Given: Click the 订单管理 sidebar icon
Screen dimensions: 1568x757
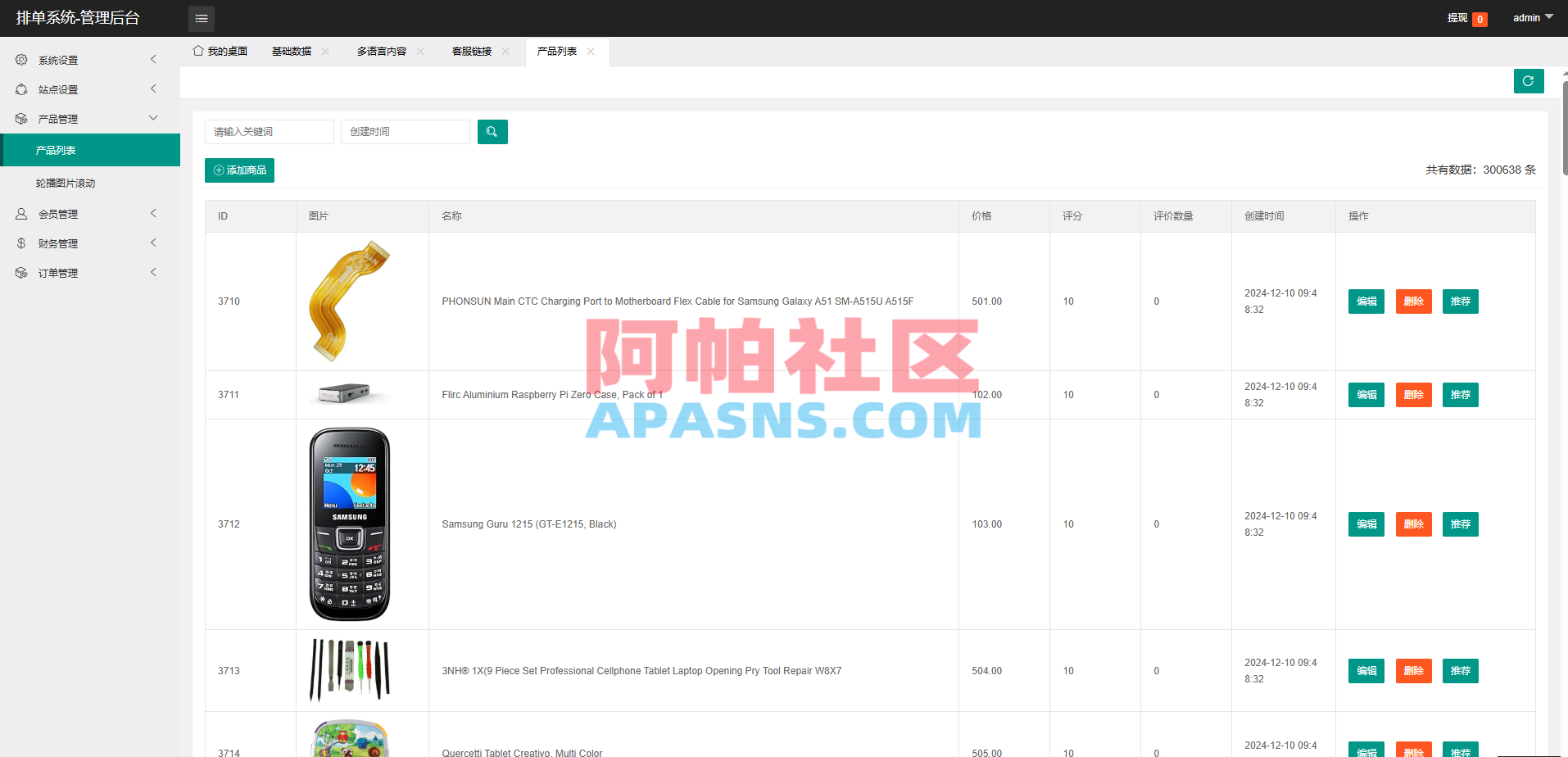Looking at the screenshot, I should 20,272.
